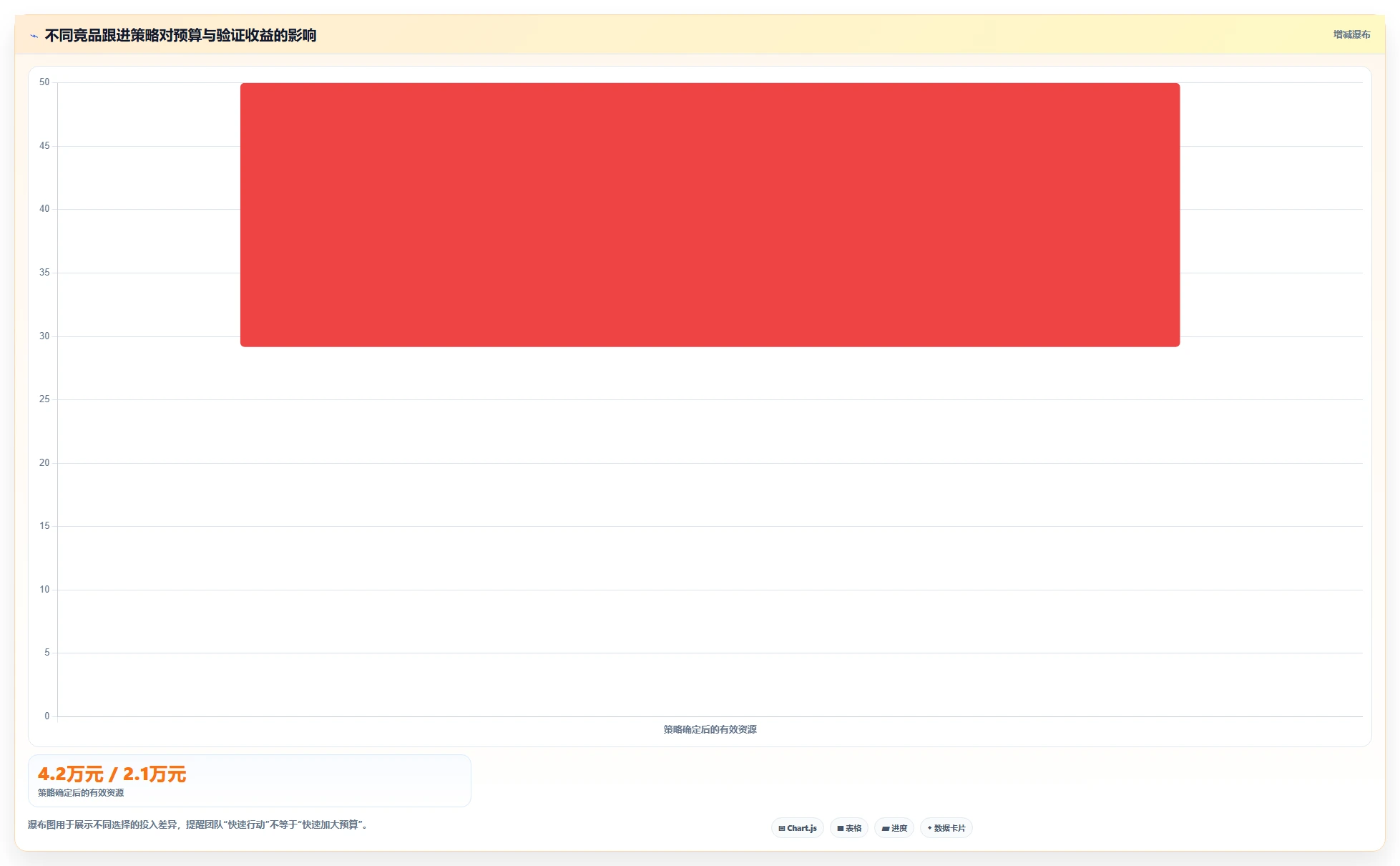This screenshot has width=1400, height=866.
Task: Click the y-axis tick label 15
Action: click(44, 526)
